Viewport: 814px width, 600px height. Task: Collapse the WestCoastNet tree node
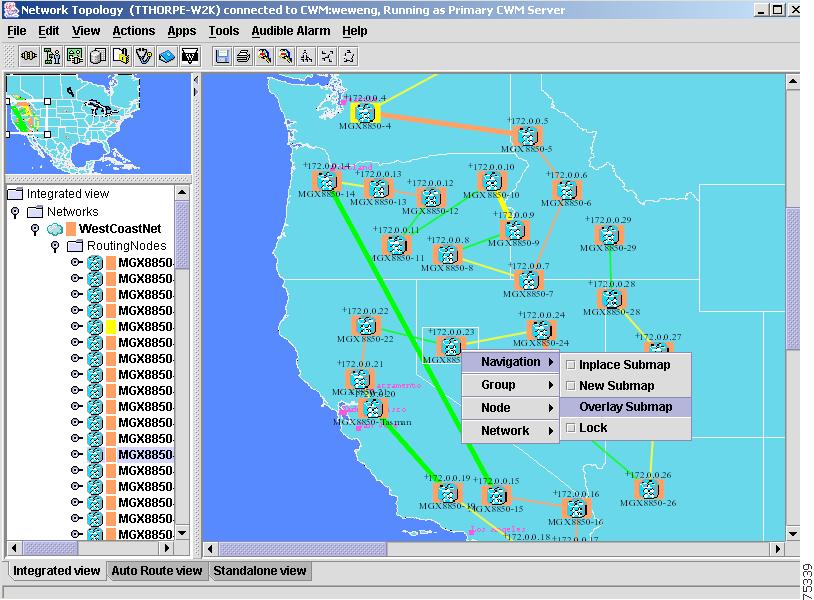(x=35, y=229)
